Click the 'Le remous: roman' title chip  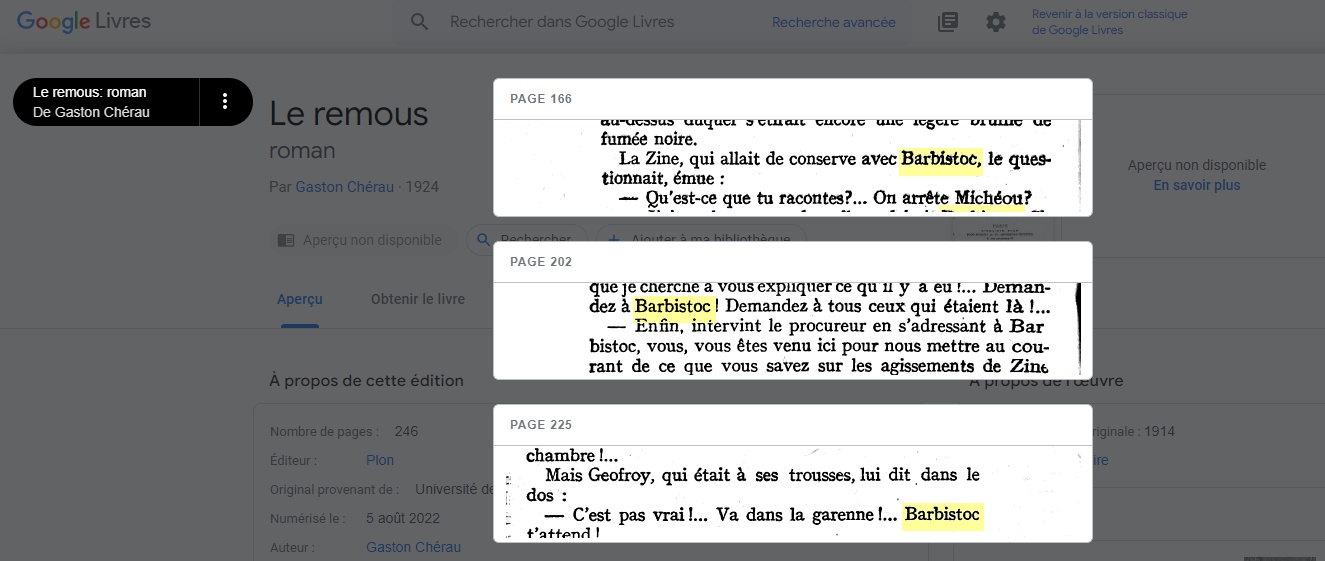point(106,102)
